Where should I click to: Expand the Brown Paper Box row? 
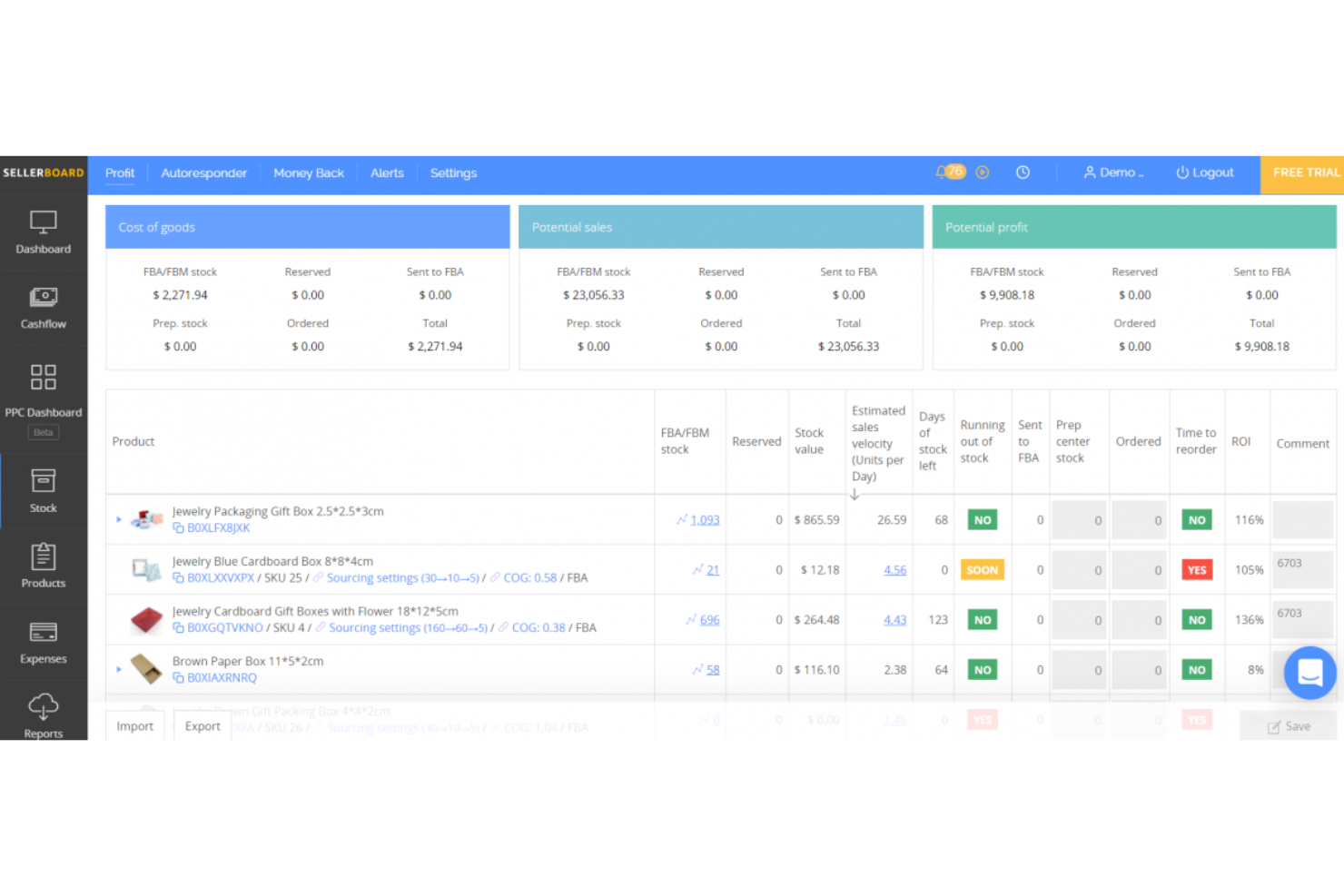(x=118, y=669)
